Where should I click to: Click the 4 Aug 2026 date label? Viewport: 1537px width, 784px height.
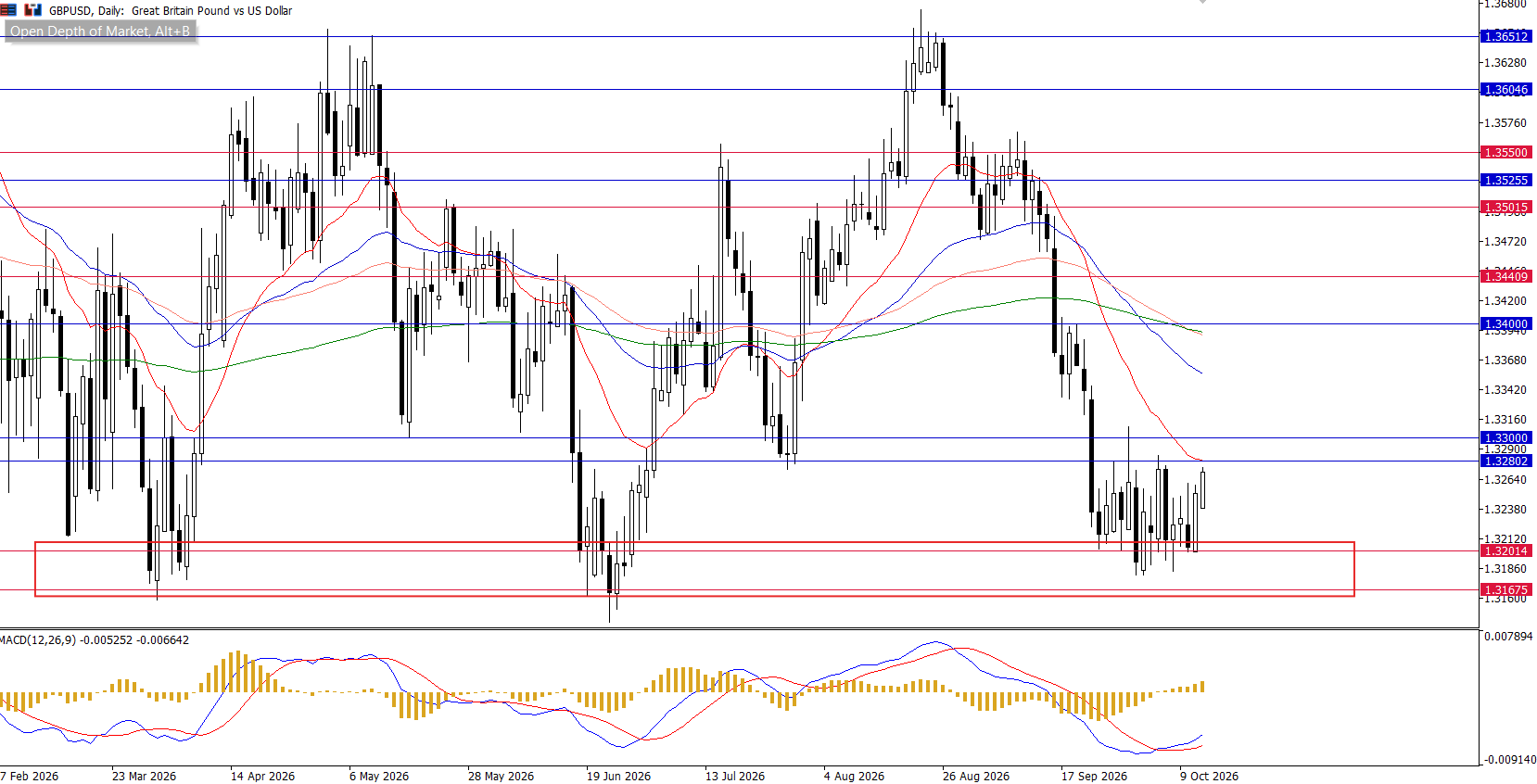pyautogui.click(x=854, y=777)
